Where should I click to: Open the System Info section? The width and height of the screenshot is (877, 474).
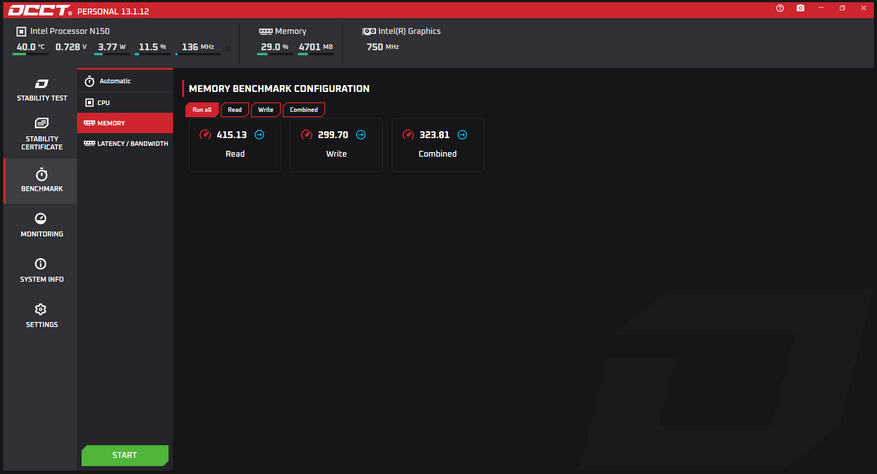[x=41, y=270]
